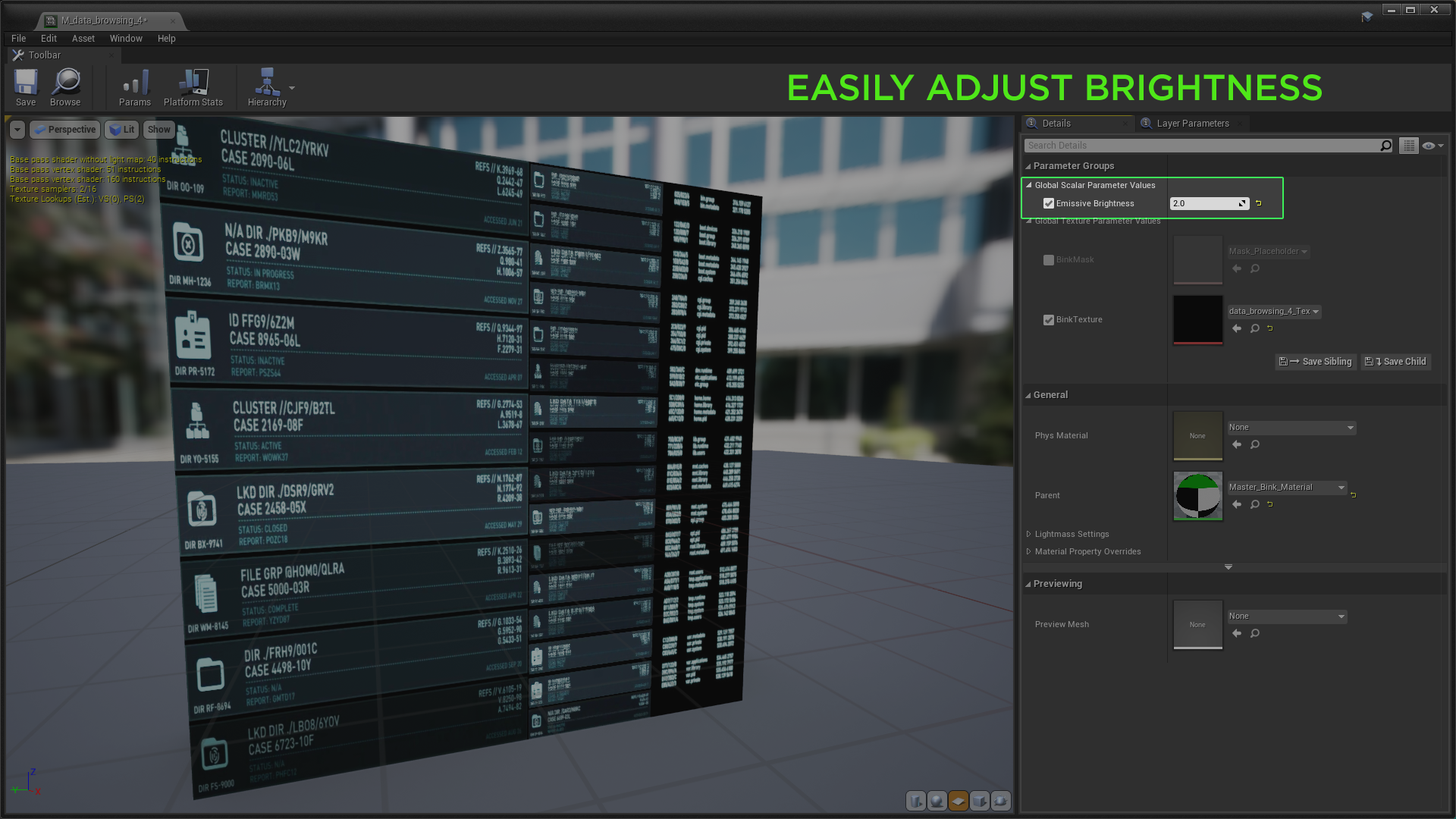Image resolution: width=1456 pixels, height=819 pixels.
Task: Select the teapot preview mesh icon
Action: pyautogui.click(x=1001, y=801)
